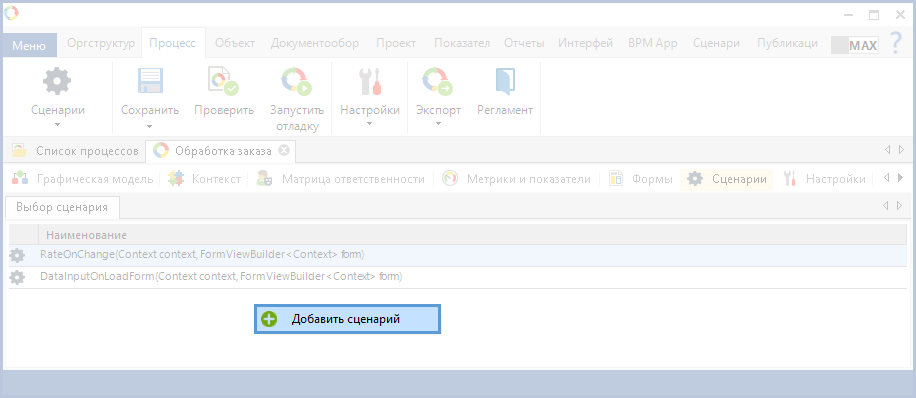Open the Документообор ribbon tab

(x=315, y=43)
